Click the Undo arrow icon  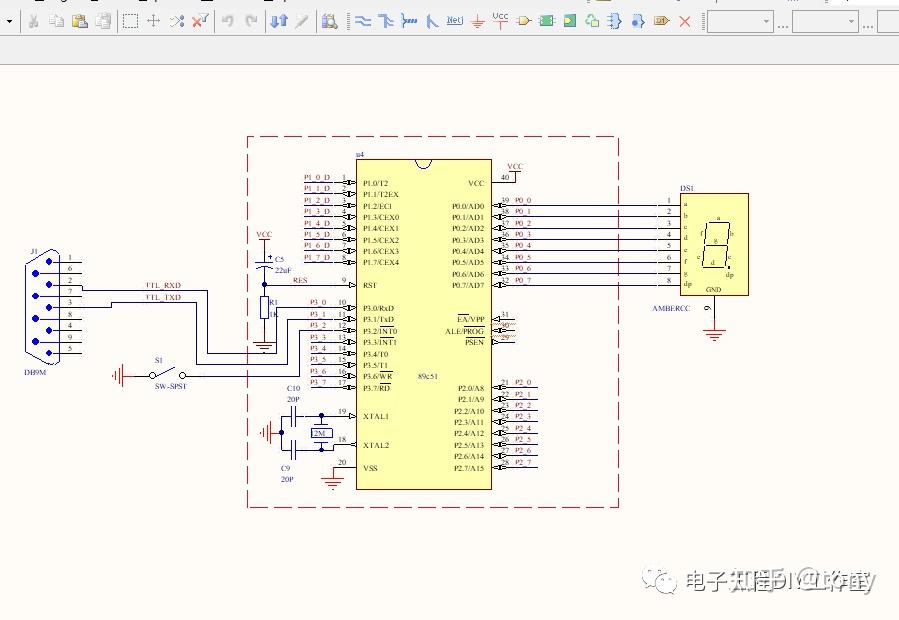(x=227, y=20)
